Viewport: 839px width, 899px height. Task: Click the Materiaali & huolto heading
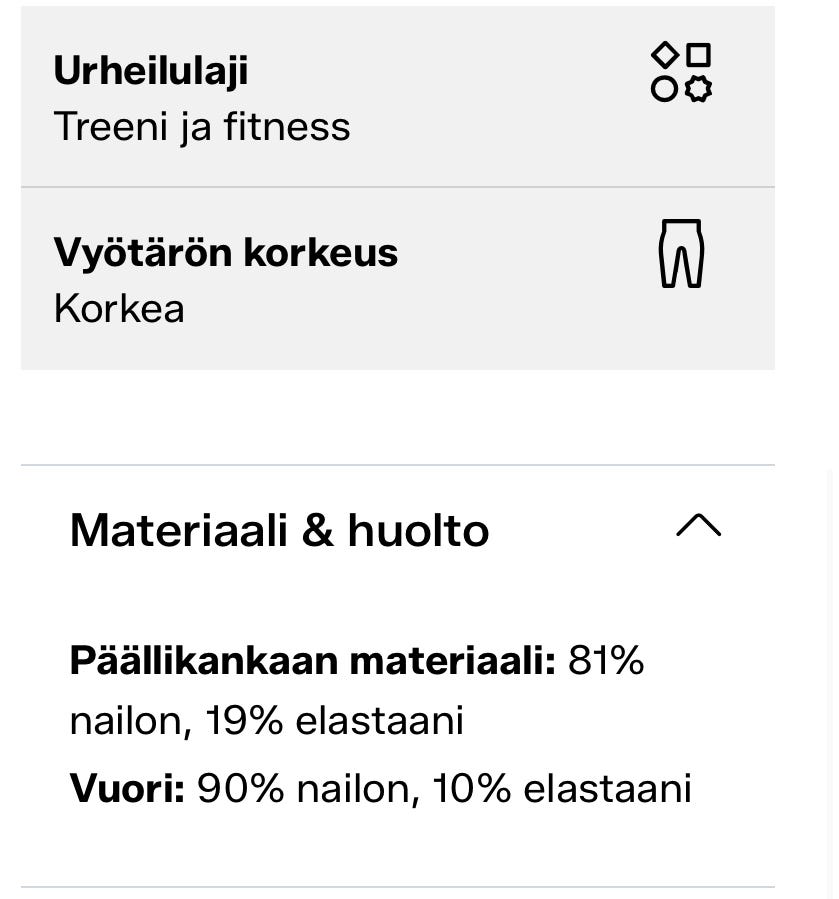coord(279,530)
